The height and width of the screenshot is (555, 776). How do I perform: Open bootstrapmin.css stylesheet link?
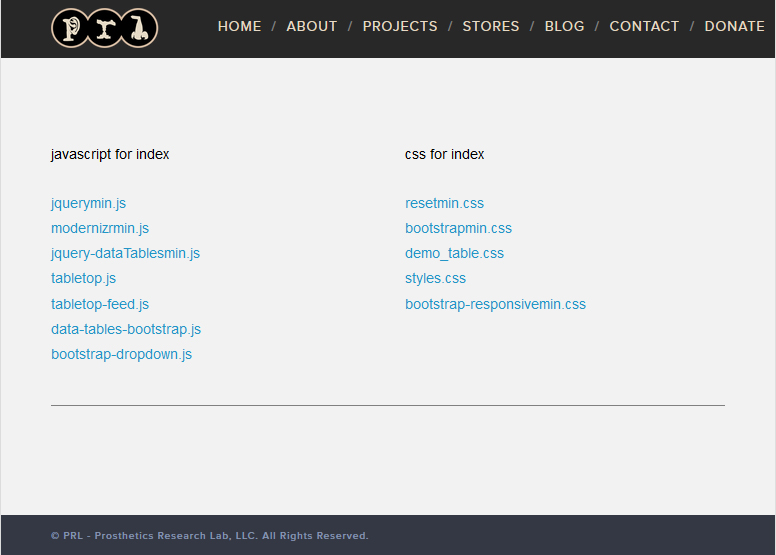(x=458, y=228)
